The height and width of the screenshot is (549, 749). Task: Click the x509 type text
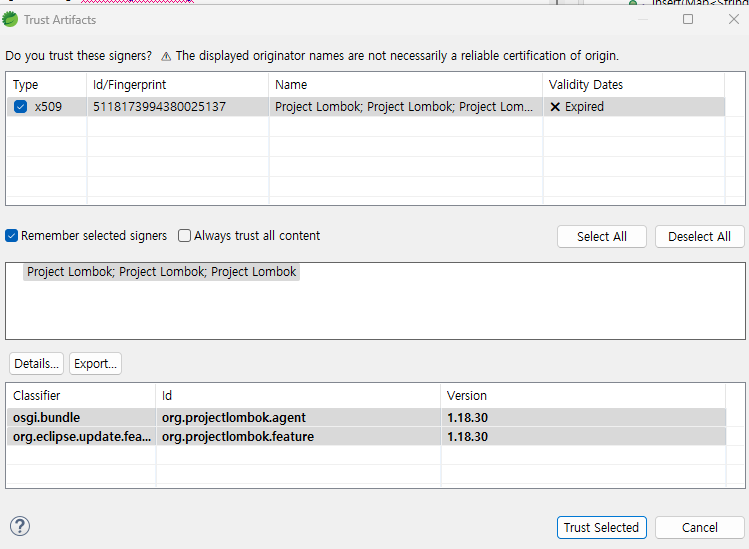pyautogui.click(x=48, y=107)
